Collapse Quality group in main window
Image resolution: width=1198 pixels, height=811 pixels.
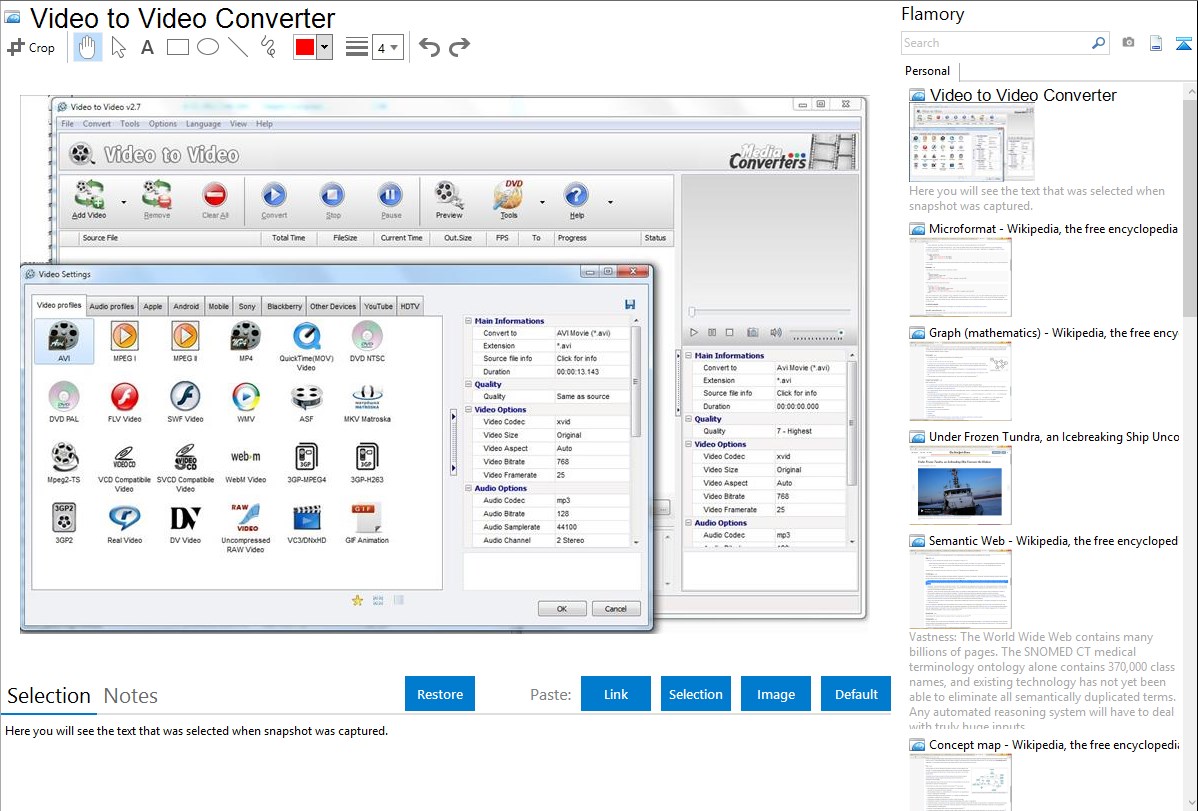(x=688, y=419)
